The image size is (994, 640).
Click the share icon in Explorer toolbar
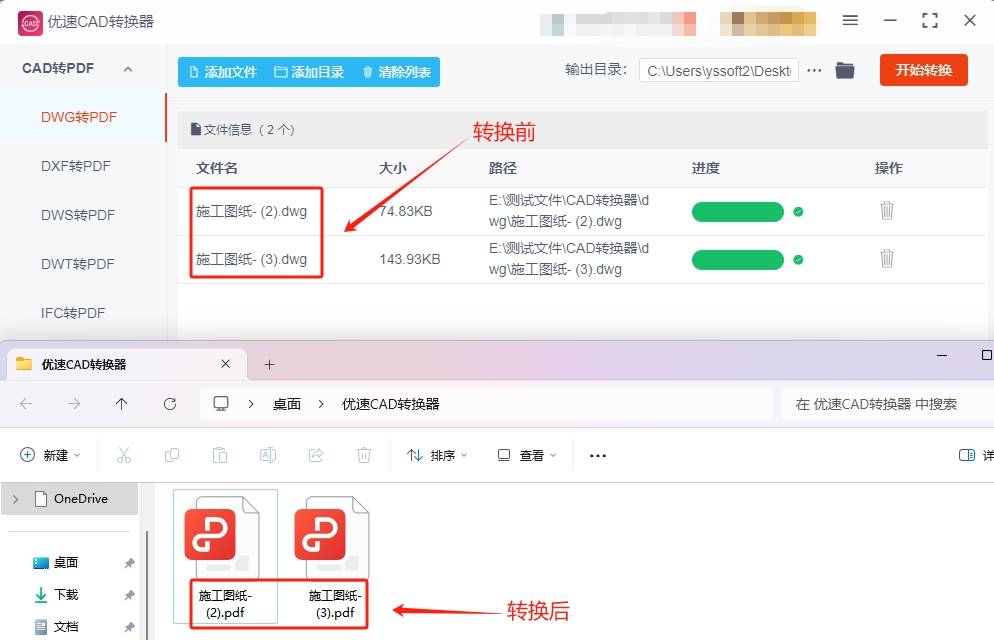pos(316,455)
